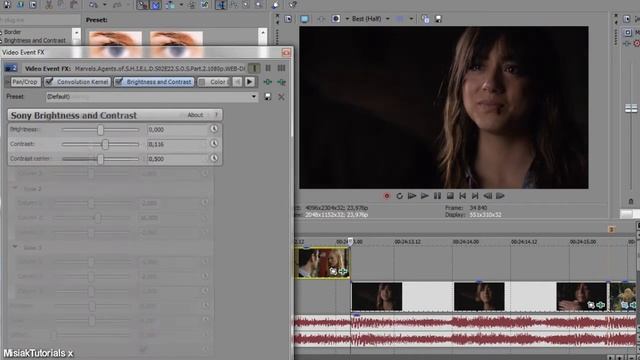Click the Event Pan/Crop icon on the upper track clip
Viewport: 640px width, 360px height.
point(333,271)
